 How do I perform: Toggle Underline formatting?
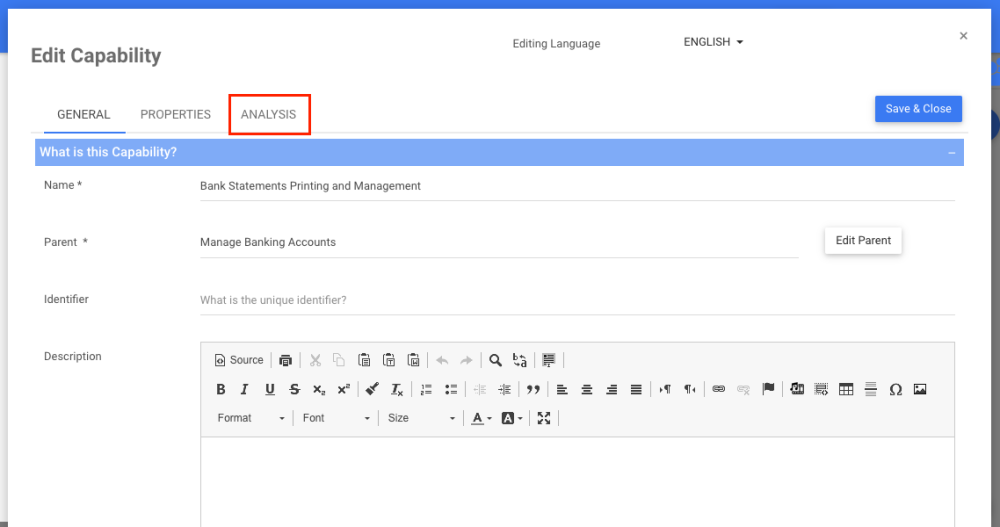point(270,389)
